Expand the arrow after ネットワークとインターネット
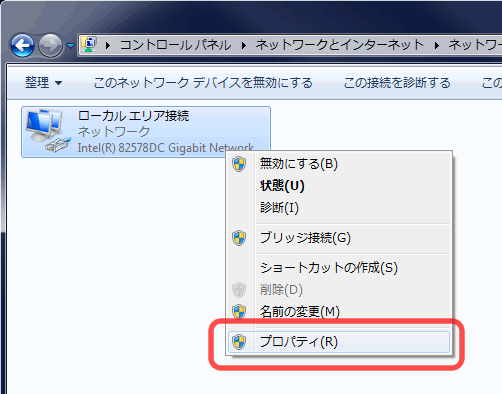Viewport: 502px width, 394px height. (437, 45)
